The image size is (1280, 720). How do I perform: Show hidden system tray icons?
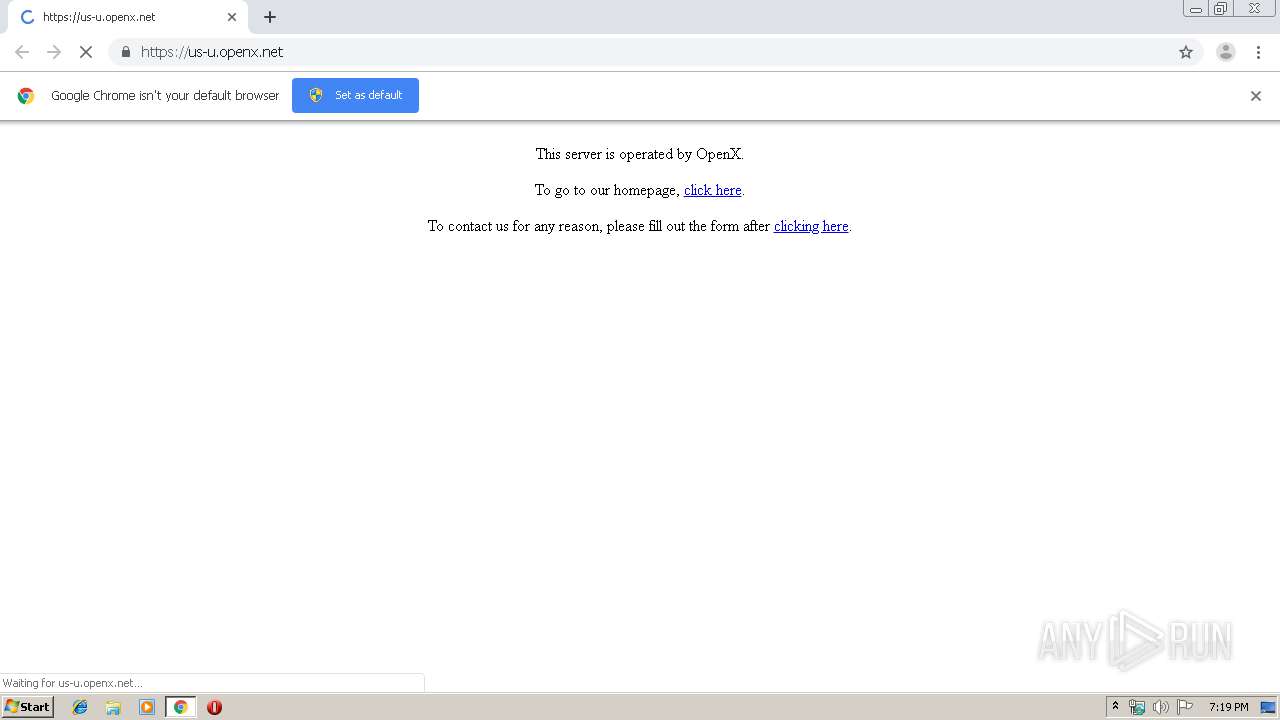1116,707
